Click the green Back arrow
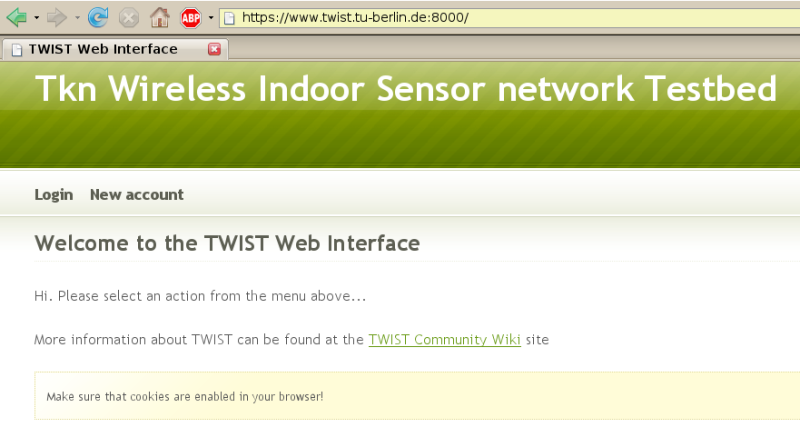This screenshot has width=800, height=437. [17, 17]
